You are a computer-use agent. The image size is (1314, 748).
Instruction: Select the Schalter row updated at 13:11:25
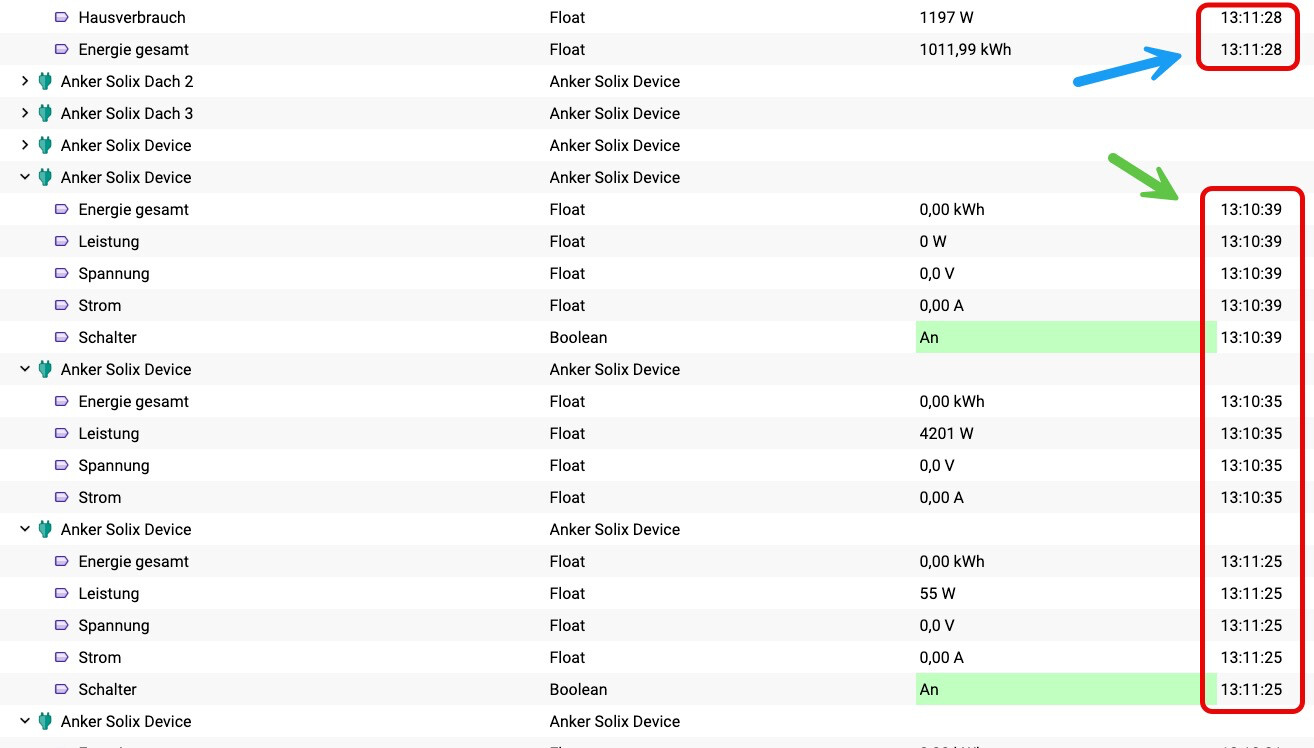pyautogui.click(x=657, y=689)
